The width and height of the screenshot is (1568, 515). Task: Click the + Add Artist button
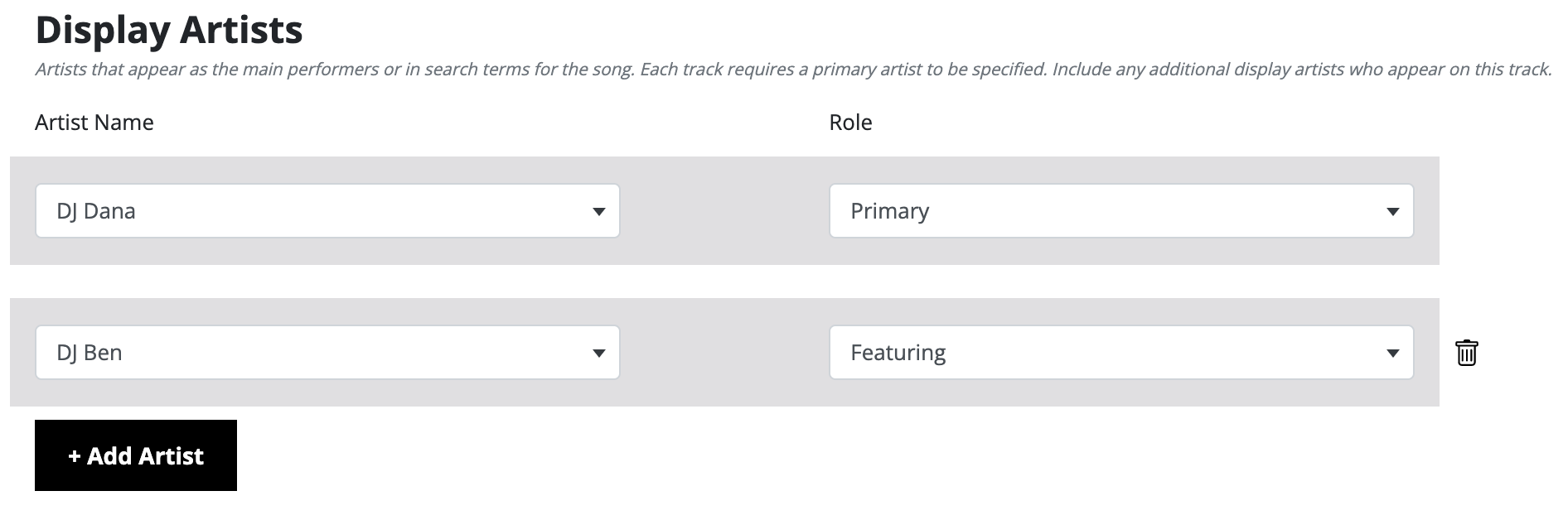[x=136, y=455]
